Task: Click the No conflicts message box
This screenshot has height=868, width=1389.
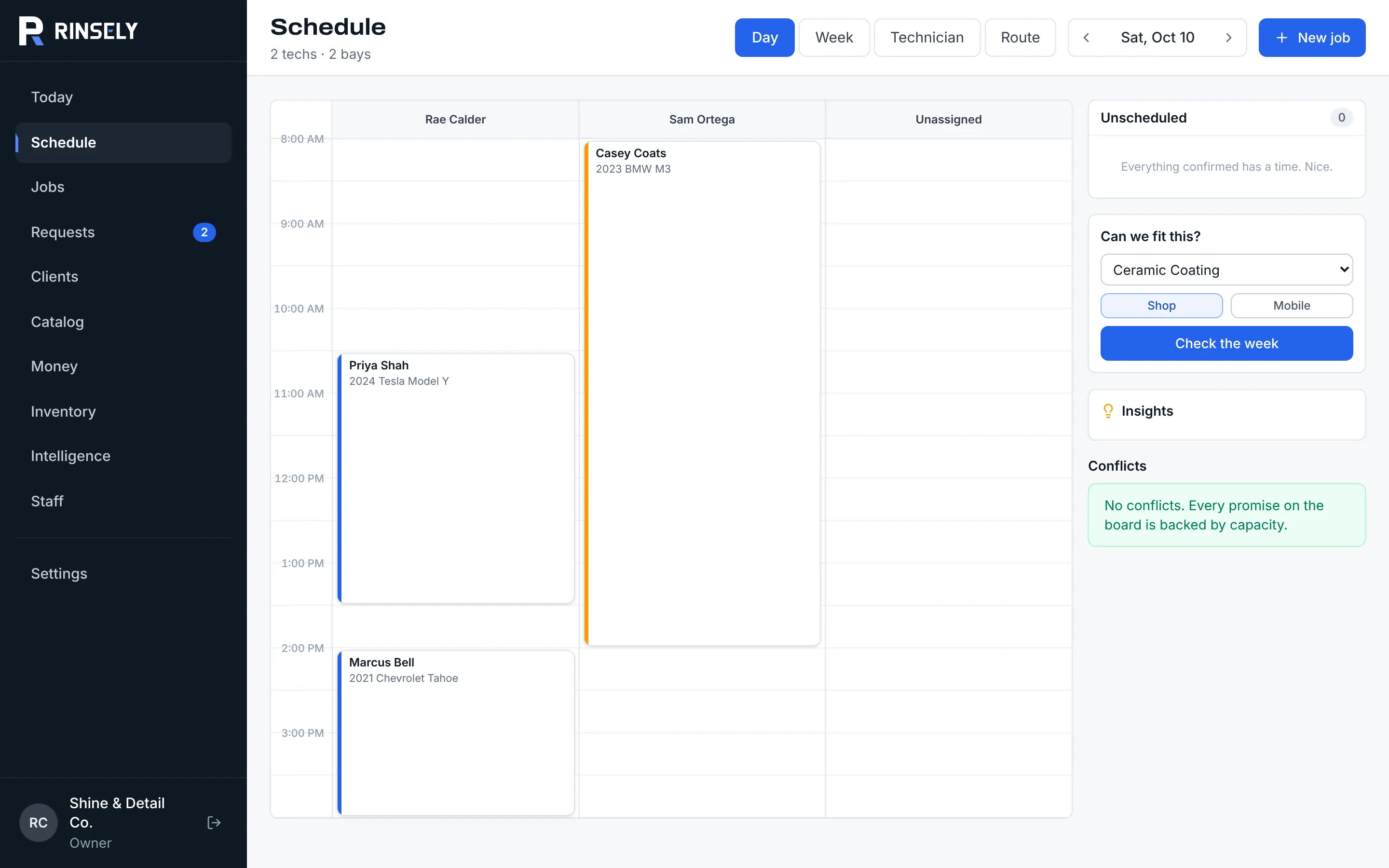Action: pyautogui.click(x=1226, y=515)
